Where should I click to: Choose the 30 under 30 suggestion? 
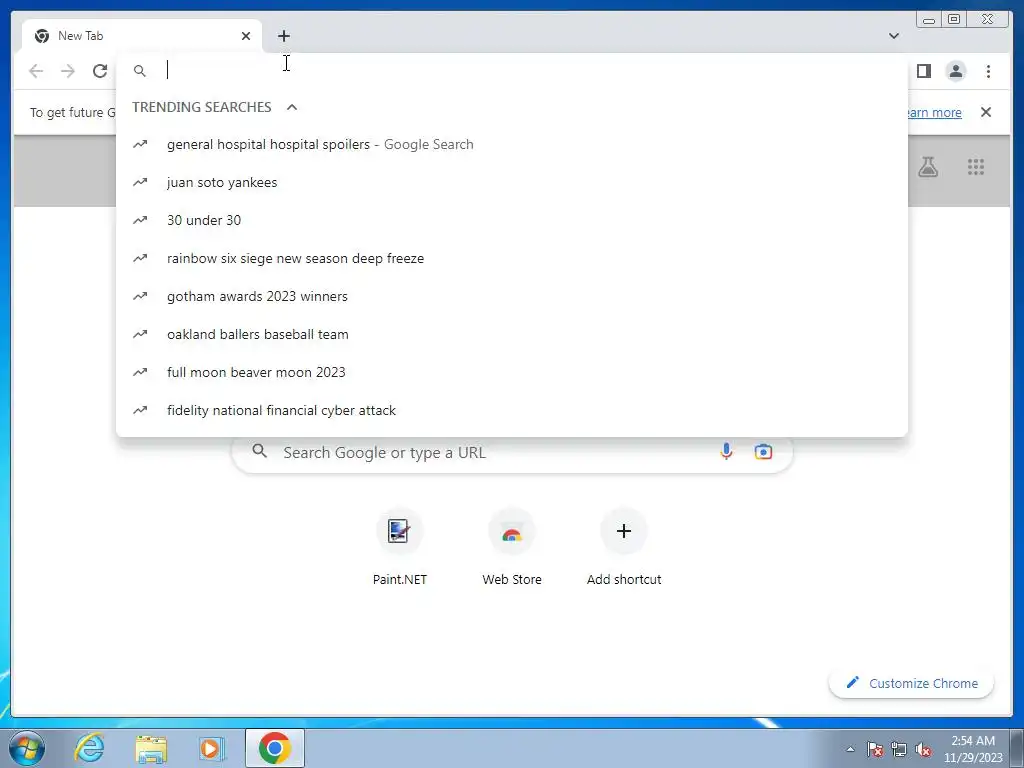click(x=511, y=220)
